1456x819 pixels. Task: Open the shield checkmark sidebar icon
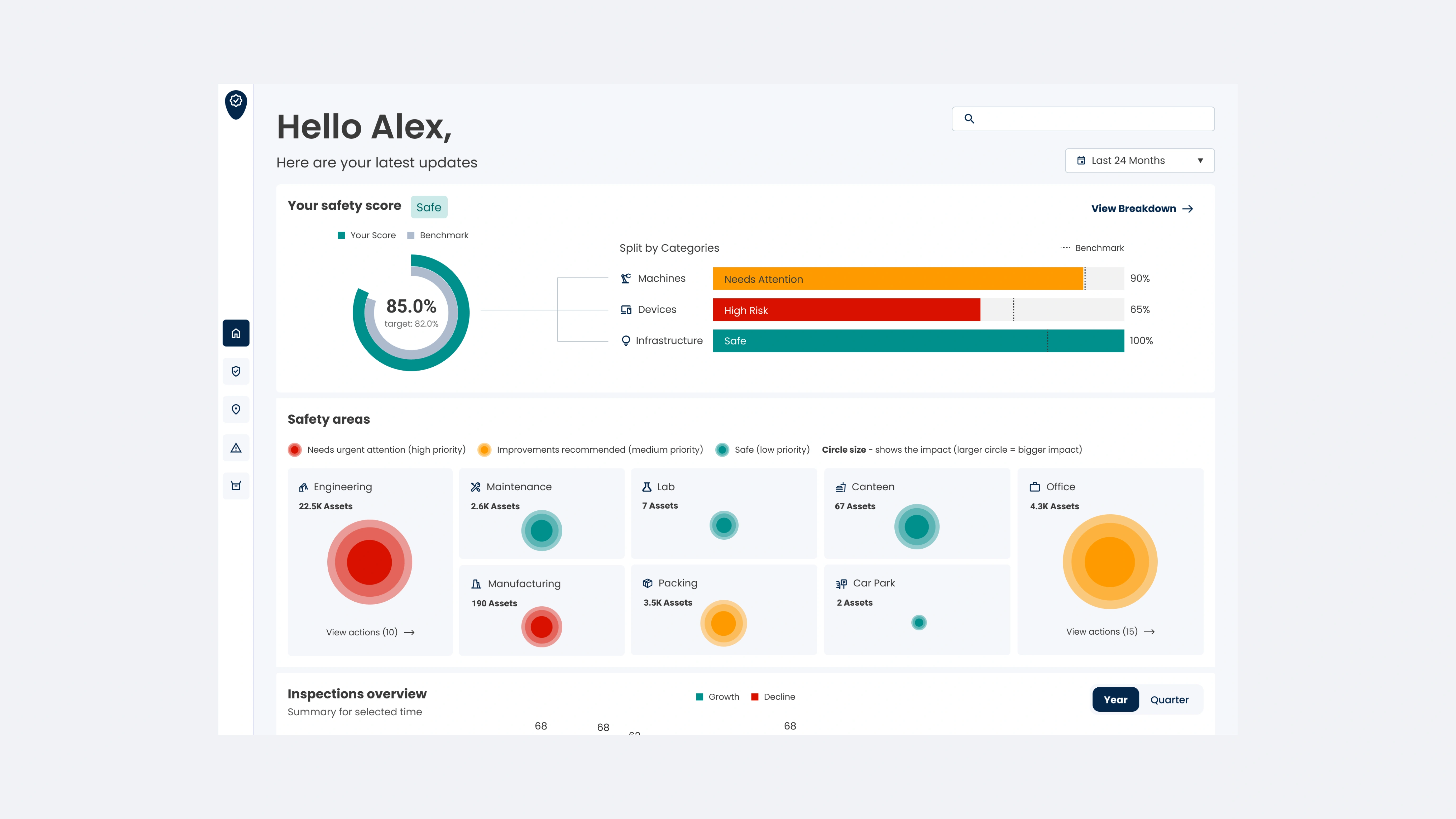pos(236,371)
